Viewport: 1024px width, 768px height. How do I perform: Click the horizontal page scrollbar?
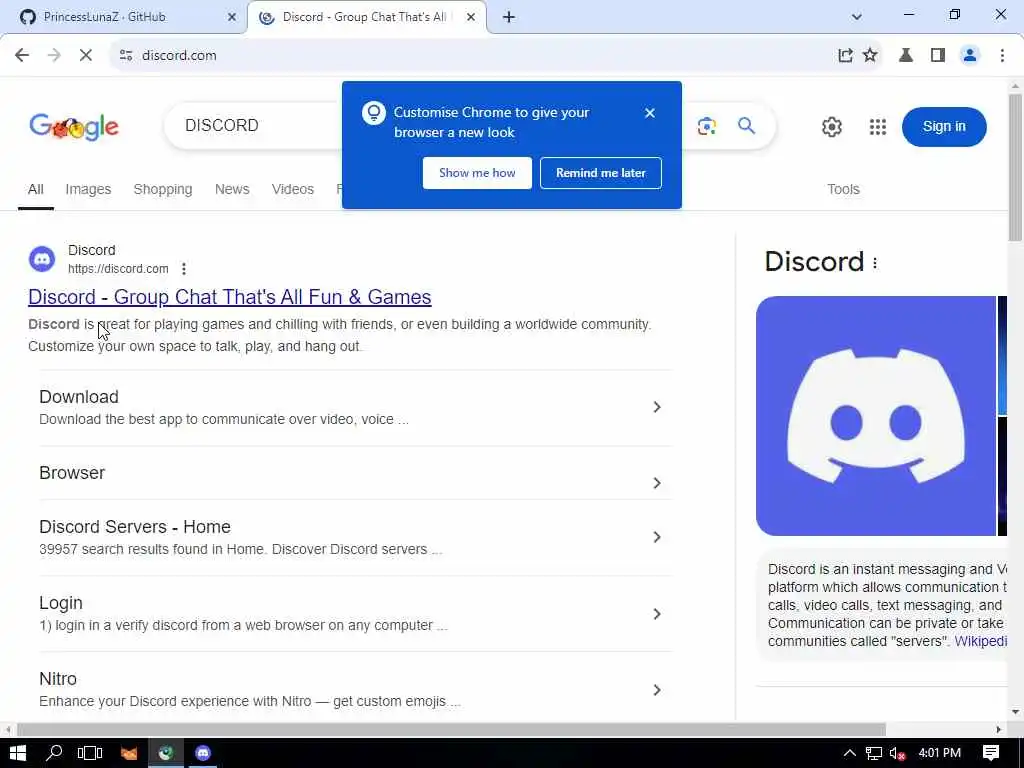click(x=451, y=729)
